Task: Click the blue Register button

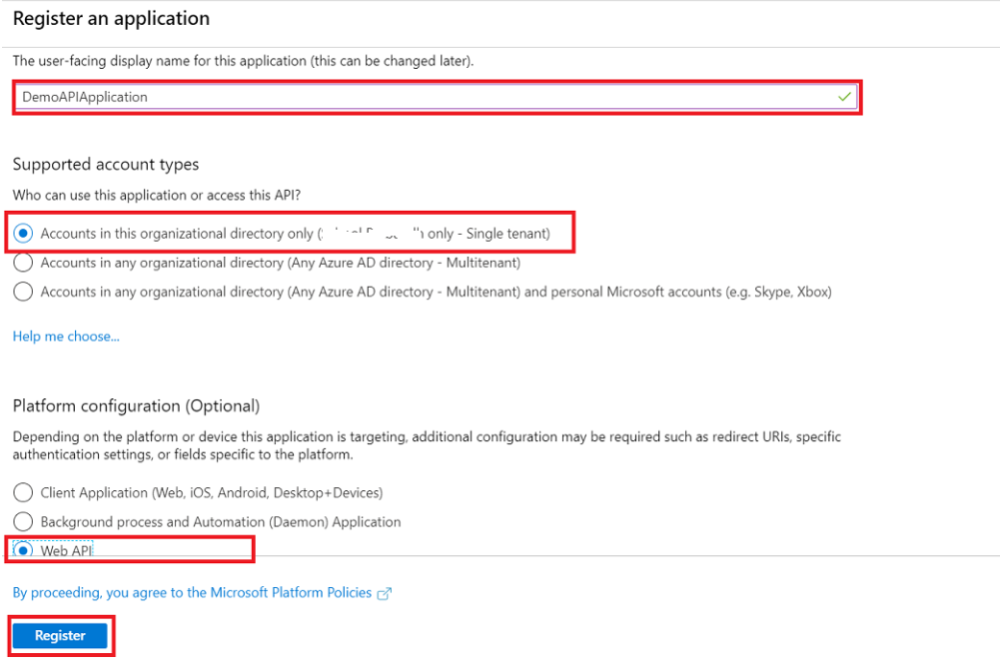Action: pyautogui.click(x=60, y=635)
